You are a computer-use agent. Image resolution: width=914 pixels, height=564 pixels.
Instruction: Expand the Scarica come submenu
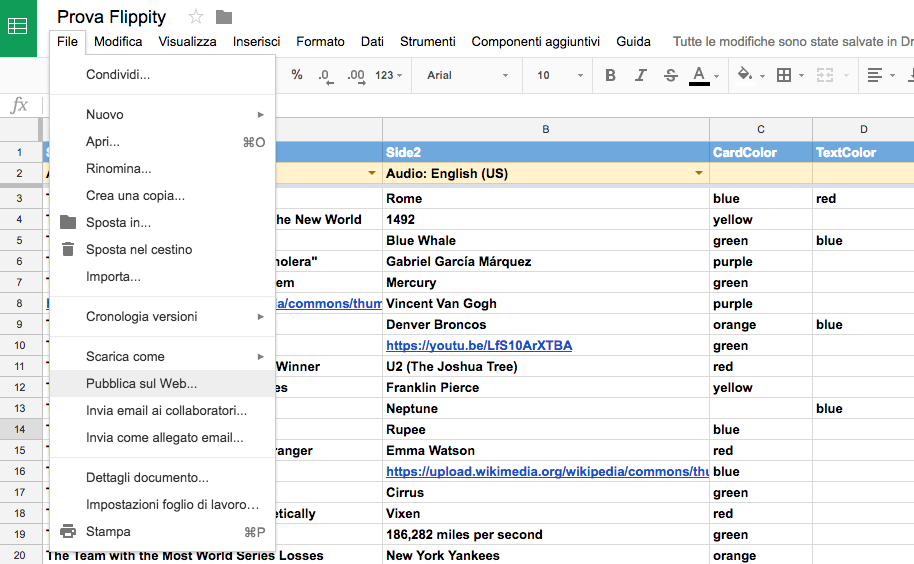pyautogui.click(x=162, y=356)
